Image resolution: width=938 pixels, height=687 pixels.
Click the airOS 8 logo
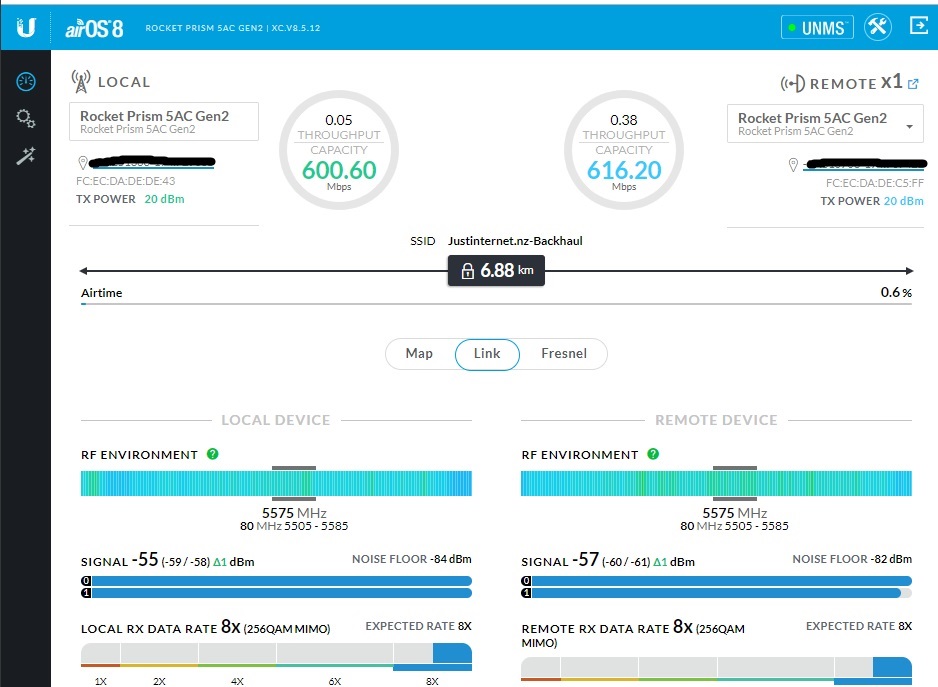(95, 28)
